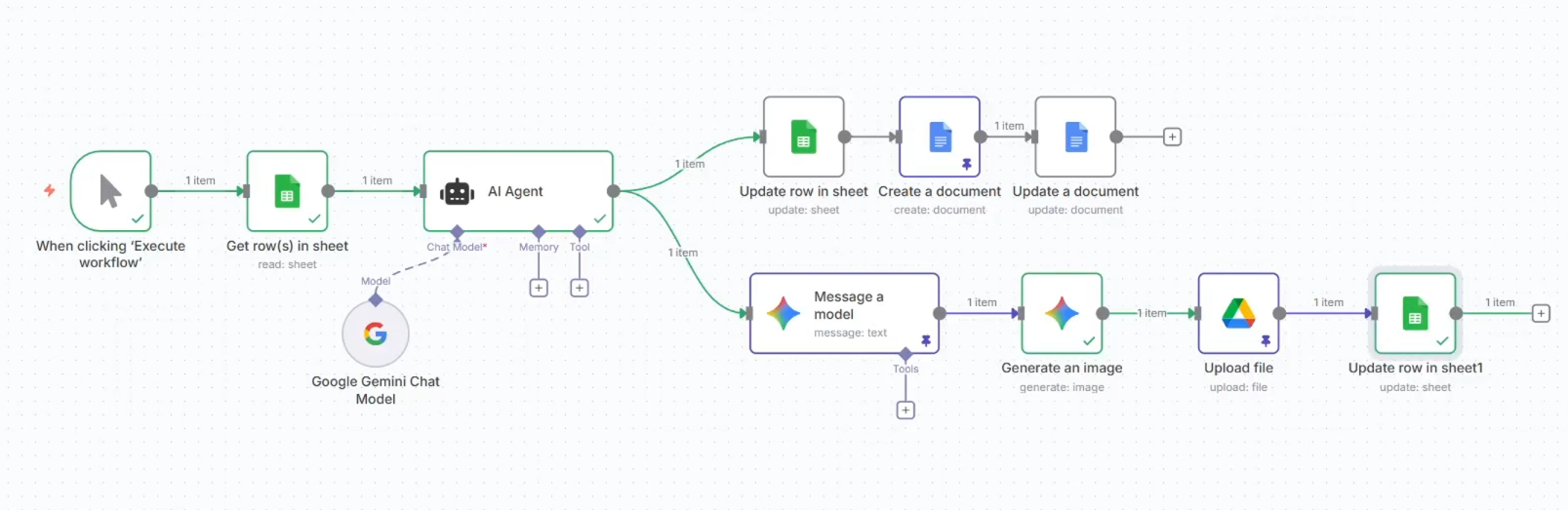Open the Upload file Google Drive node
Viewport: 1568px width, 510px height.
[1238, 313]
